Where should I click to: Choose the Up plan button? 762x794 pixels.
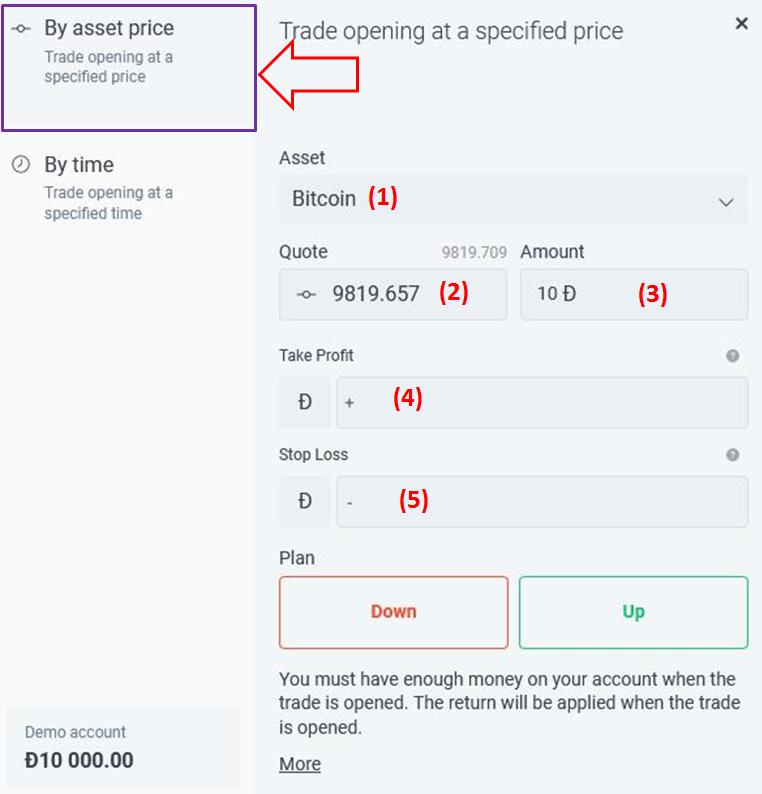[633, 612]
